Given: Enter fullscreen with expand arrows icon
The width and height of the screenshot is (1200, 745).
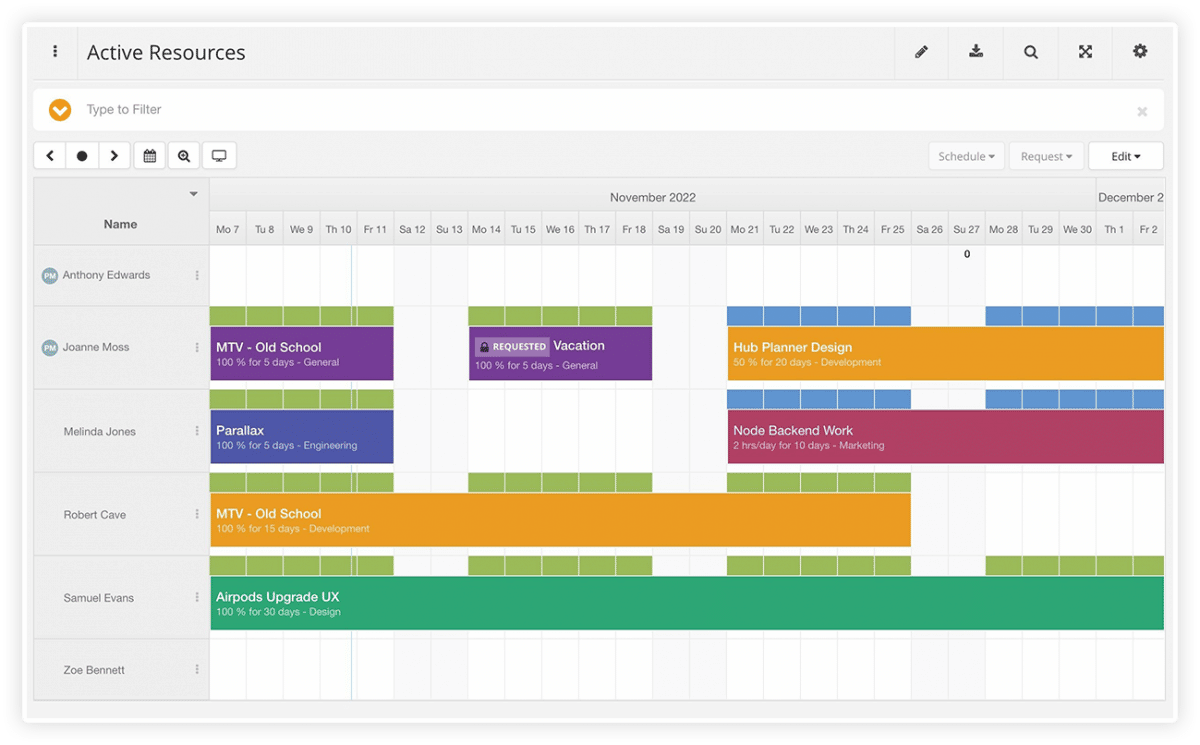Looking at the screenshot, I should tap(1085, 52).
